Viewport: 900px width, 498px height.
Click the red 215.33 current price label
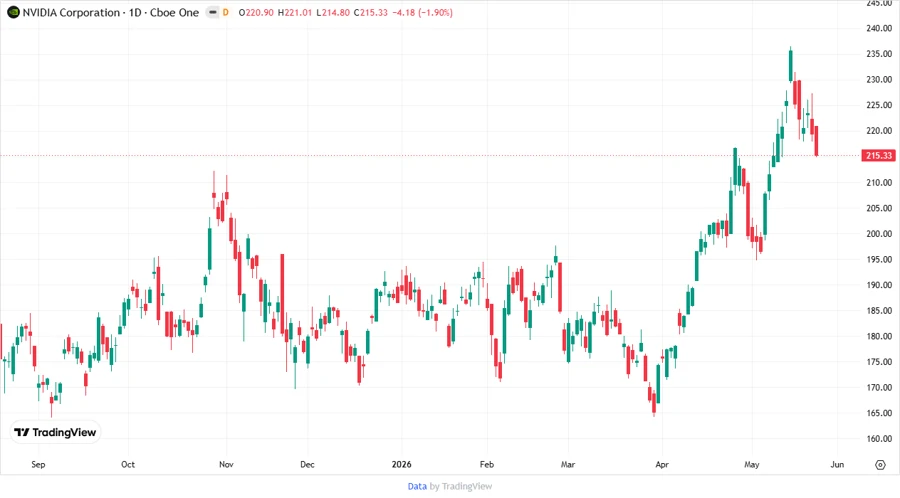click(878, 155)
